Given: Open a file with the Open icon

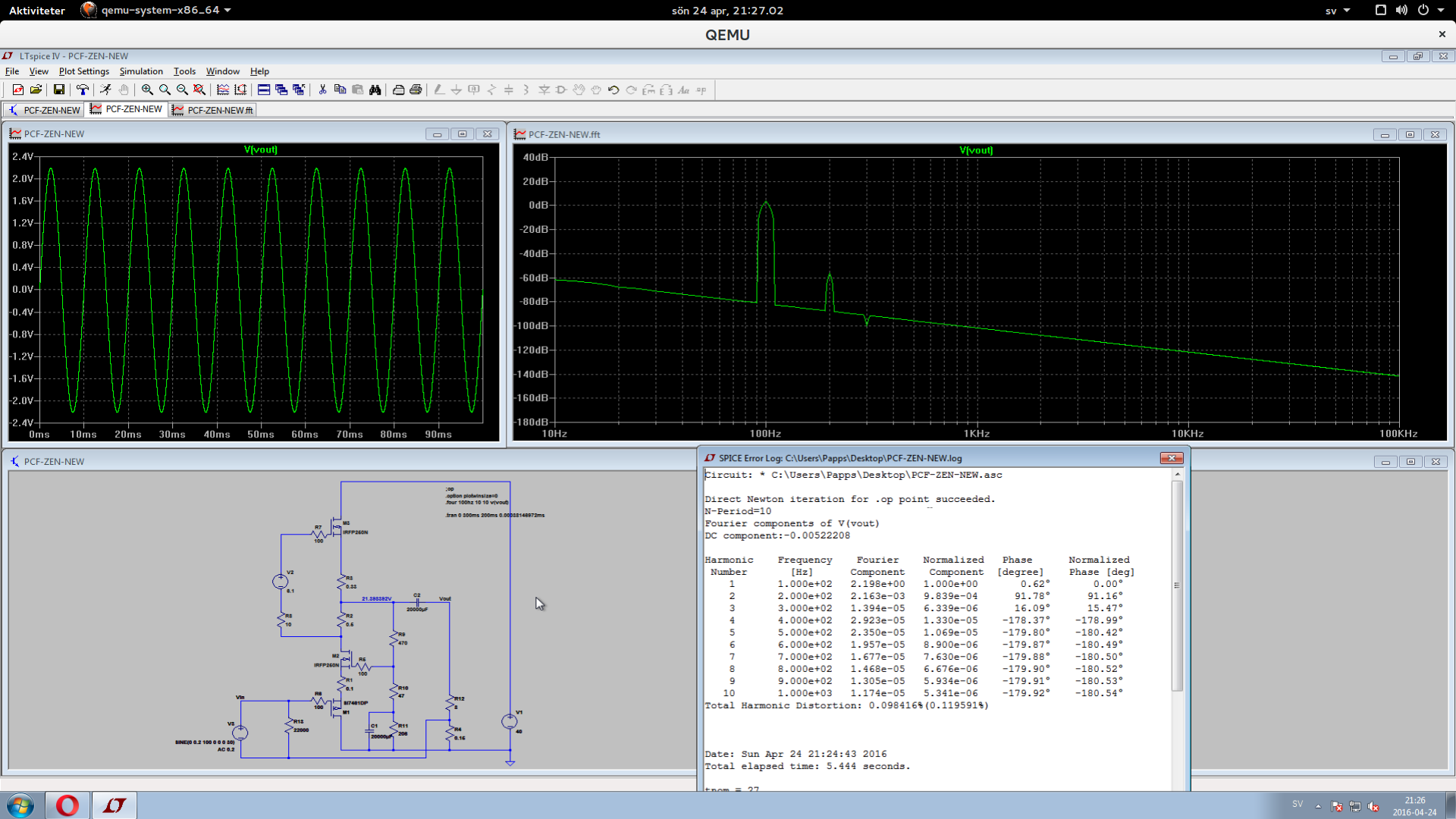Looking at the screenshot, I should coord(36,89).
